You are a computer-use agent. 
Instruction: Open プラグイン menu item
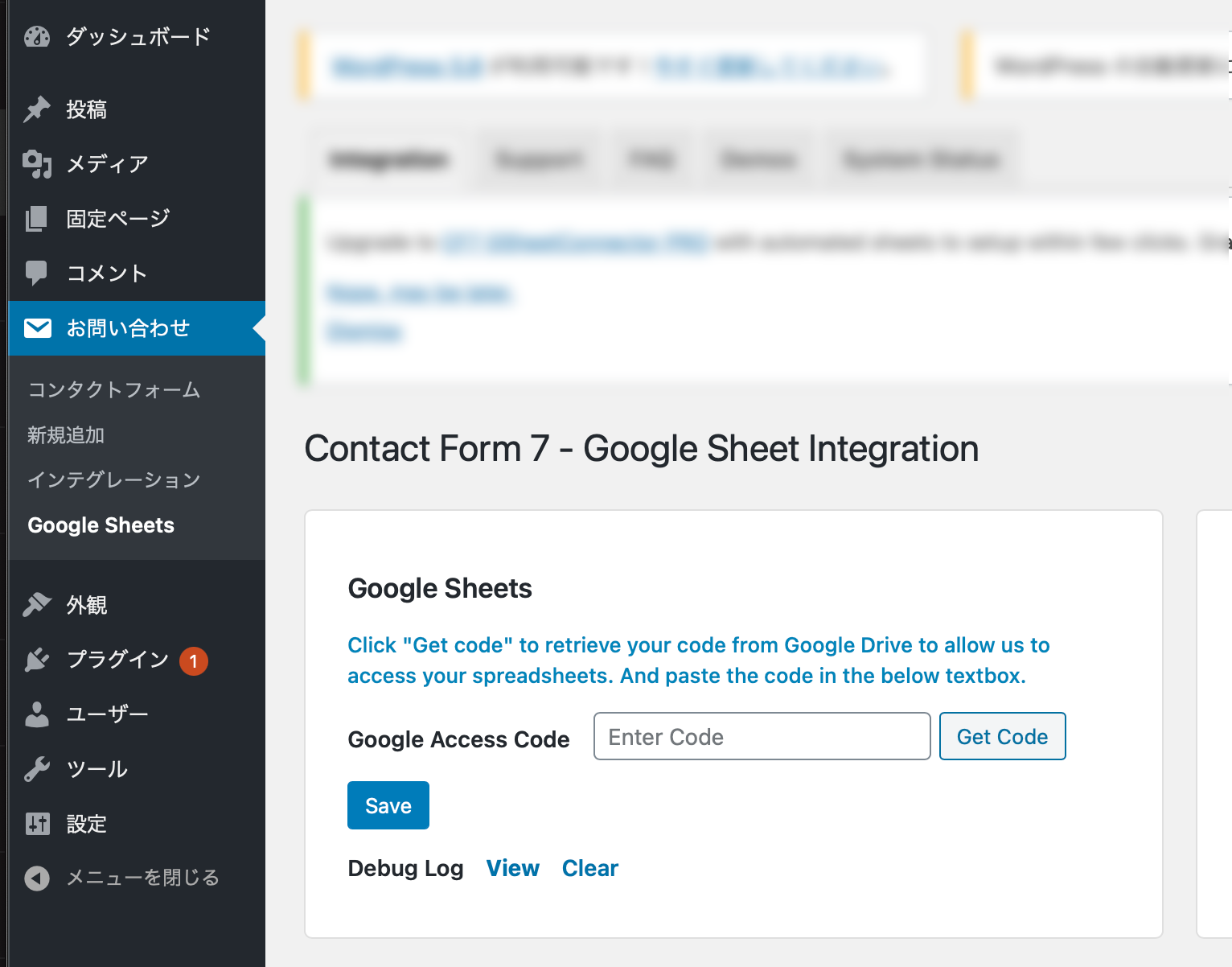(x=137, y=660)
